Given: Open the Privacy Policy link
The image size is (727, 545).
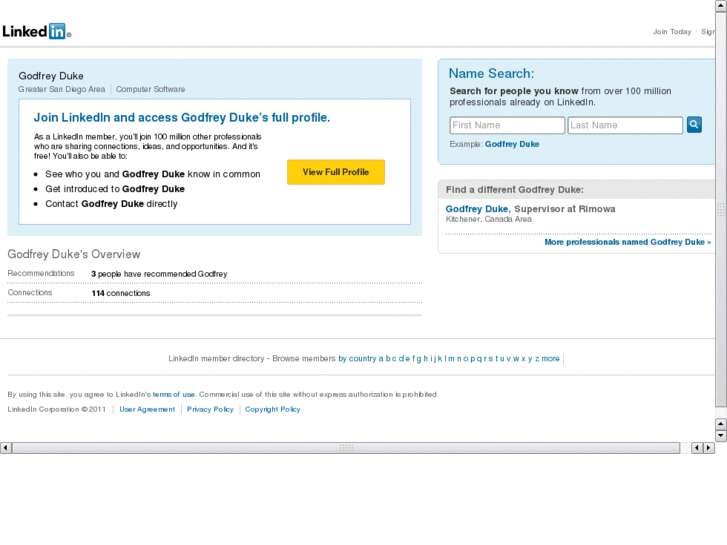Looking at the screenshot, I should click(x=210, y=409).
